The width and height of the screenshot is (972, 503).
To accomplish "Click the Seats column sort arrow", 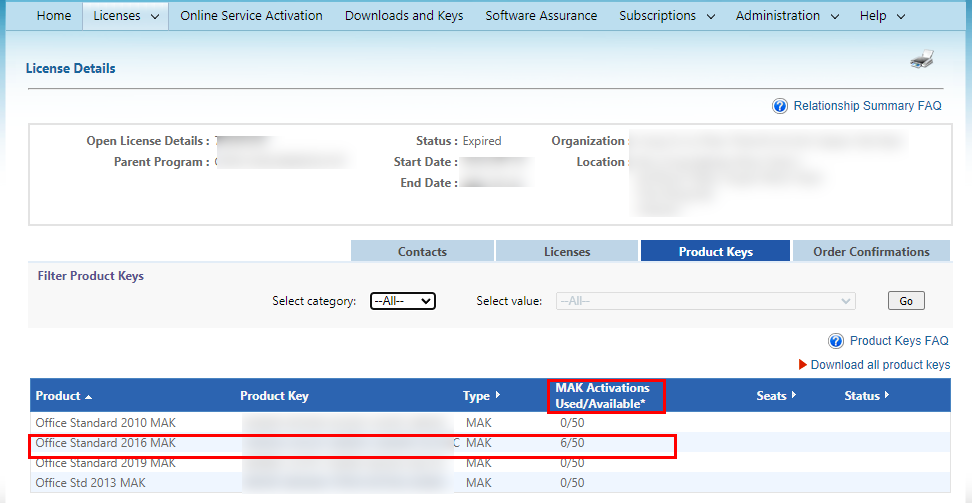I will [794, 395].
